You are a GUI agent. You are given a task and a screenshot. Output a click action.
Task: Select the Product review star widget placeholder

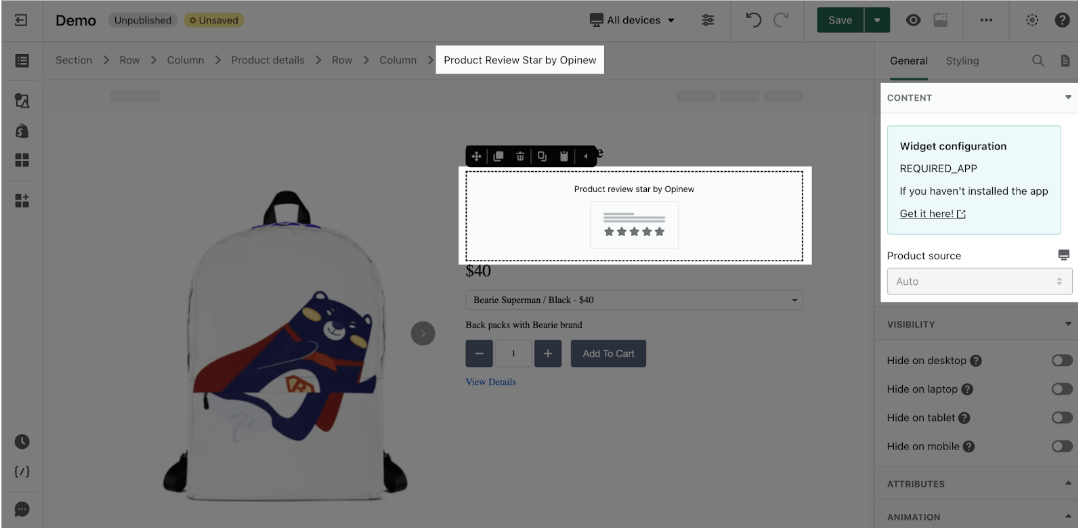tap(634, 215)
